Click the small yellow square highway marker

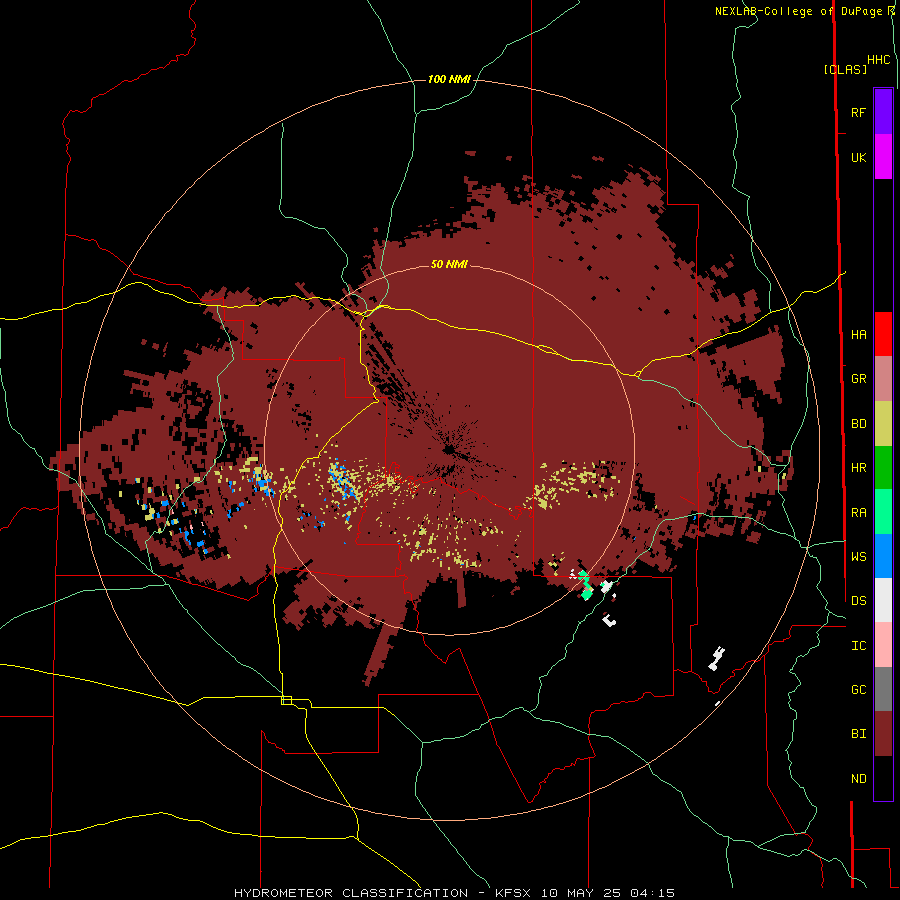pyautogui.click(x=286, y=700)
